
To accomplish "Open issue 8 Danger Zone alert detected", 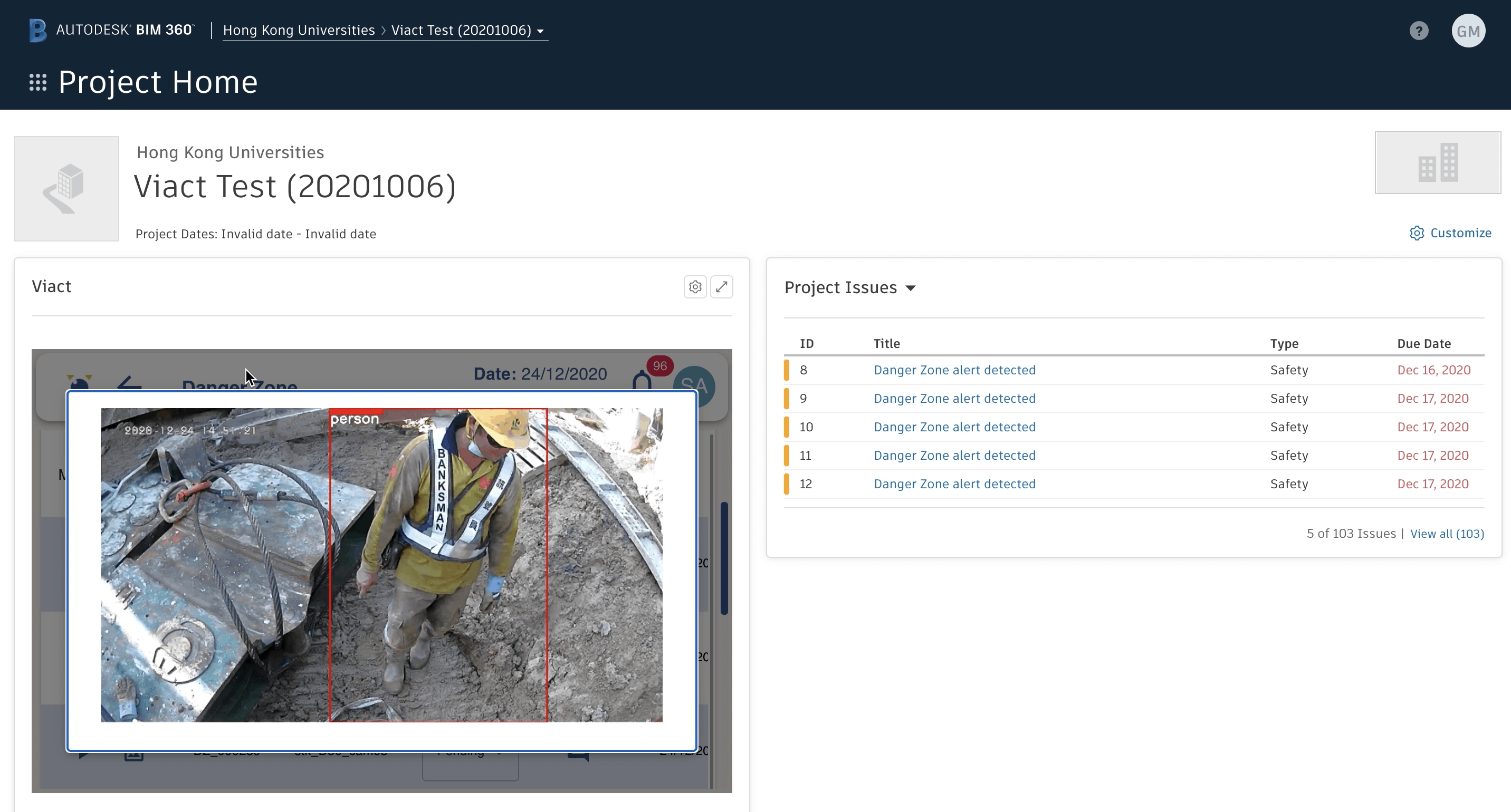I will tap(954, 370).
